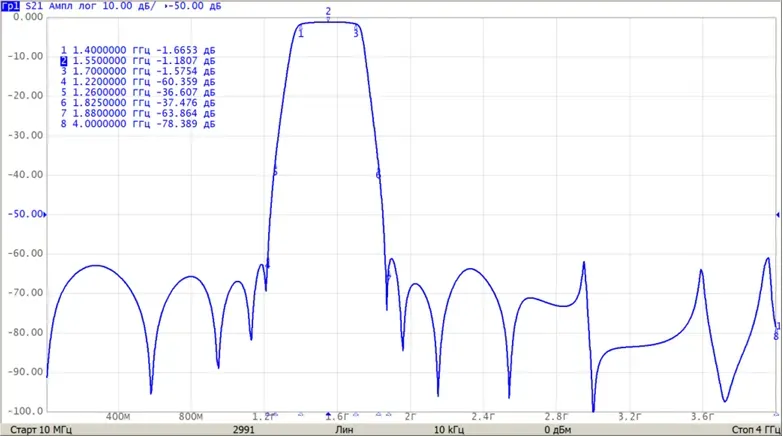Click the 0.000 Y-axis label

click(x=28, y=17)
